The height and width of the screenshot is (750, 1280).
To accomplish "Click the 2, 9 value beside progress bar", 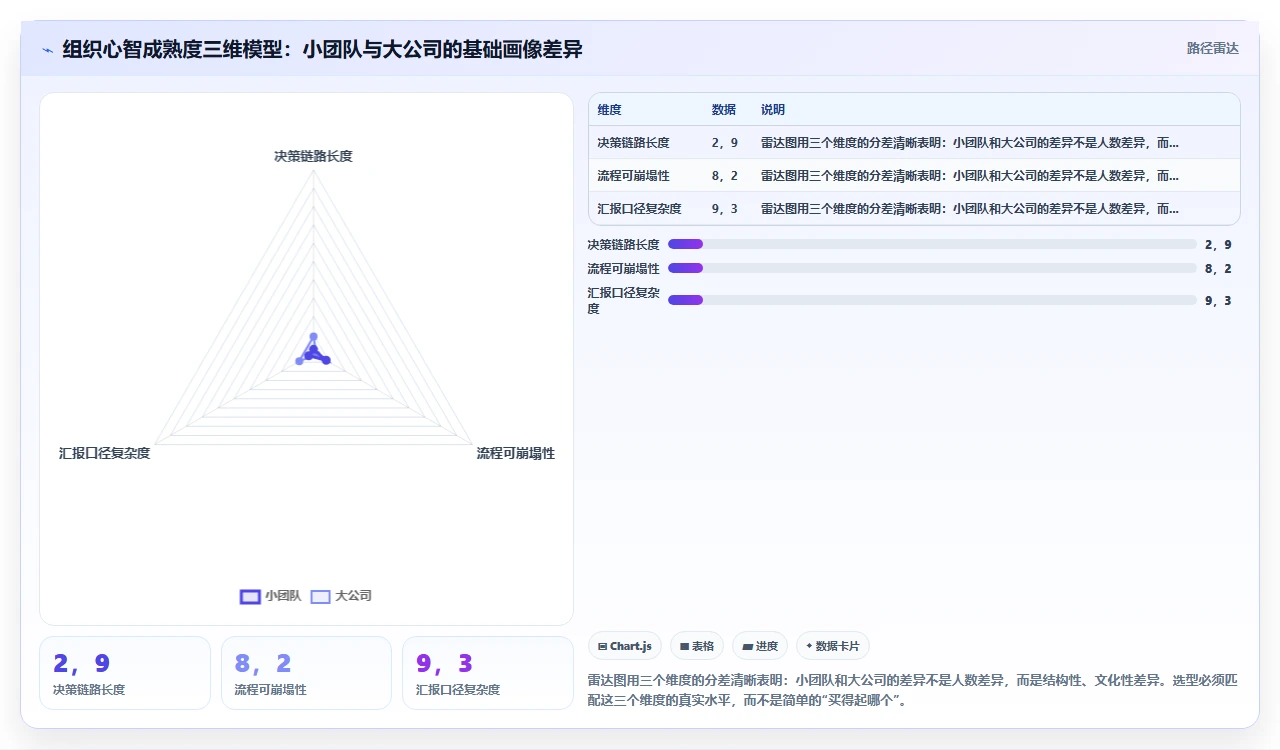I will (1218, 244).
